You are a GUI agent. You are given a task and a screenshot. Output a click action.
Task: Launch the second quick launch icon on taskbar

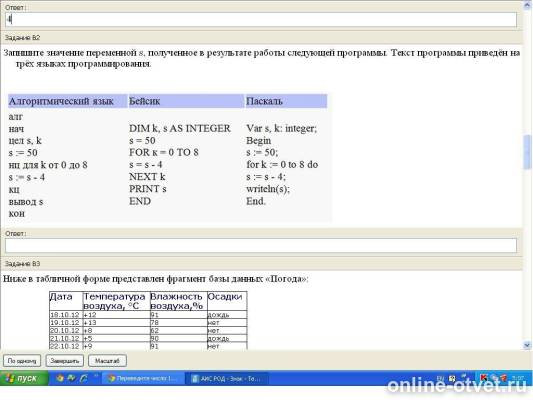(71, 378)
